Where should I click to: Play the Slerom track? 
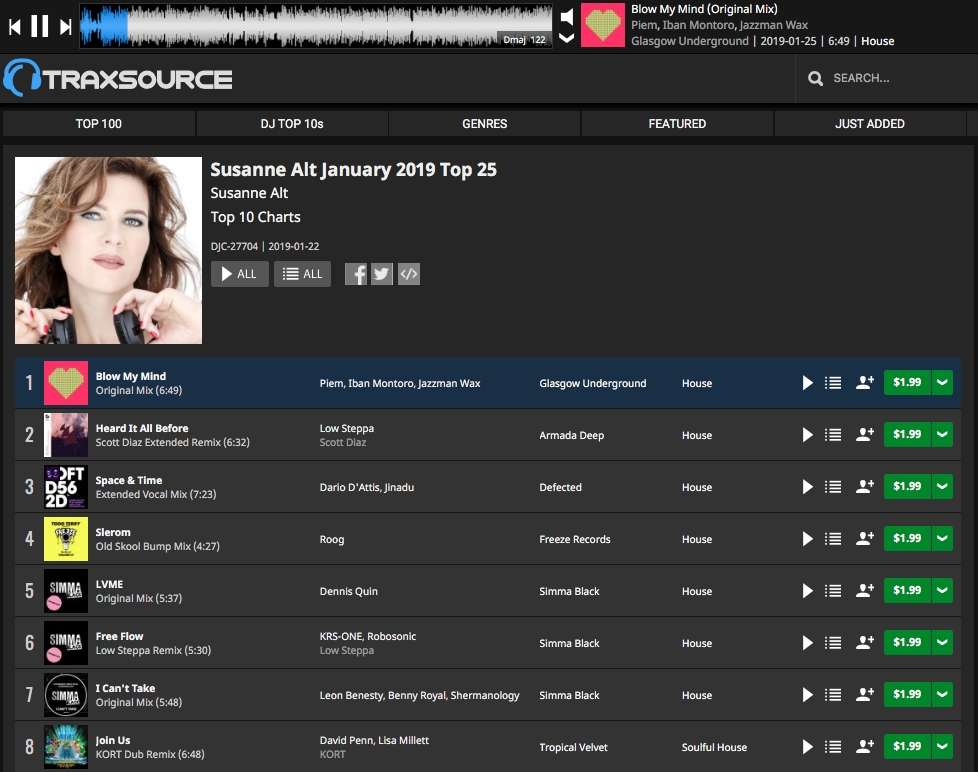pyautogui.click(x=808, y=539)
